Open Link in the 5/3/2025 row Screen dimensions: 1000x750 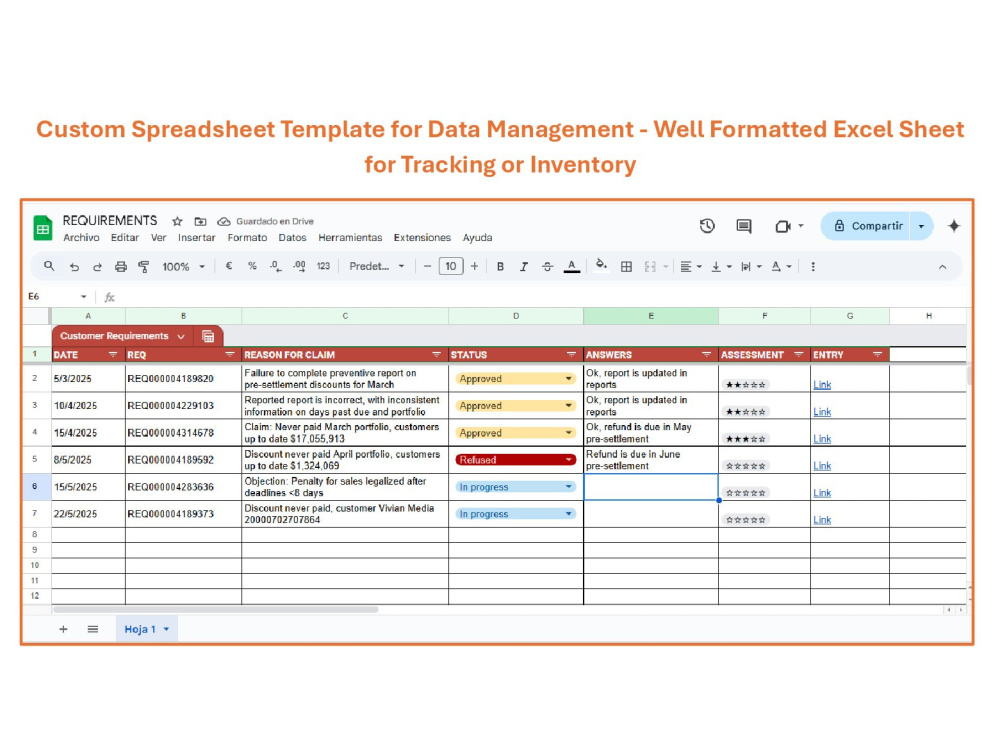822,385
